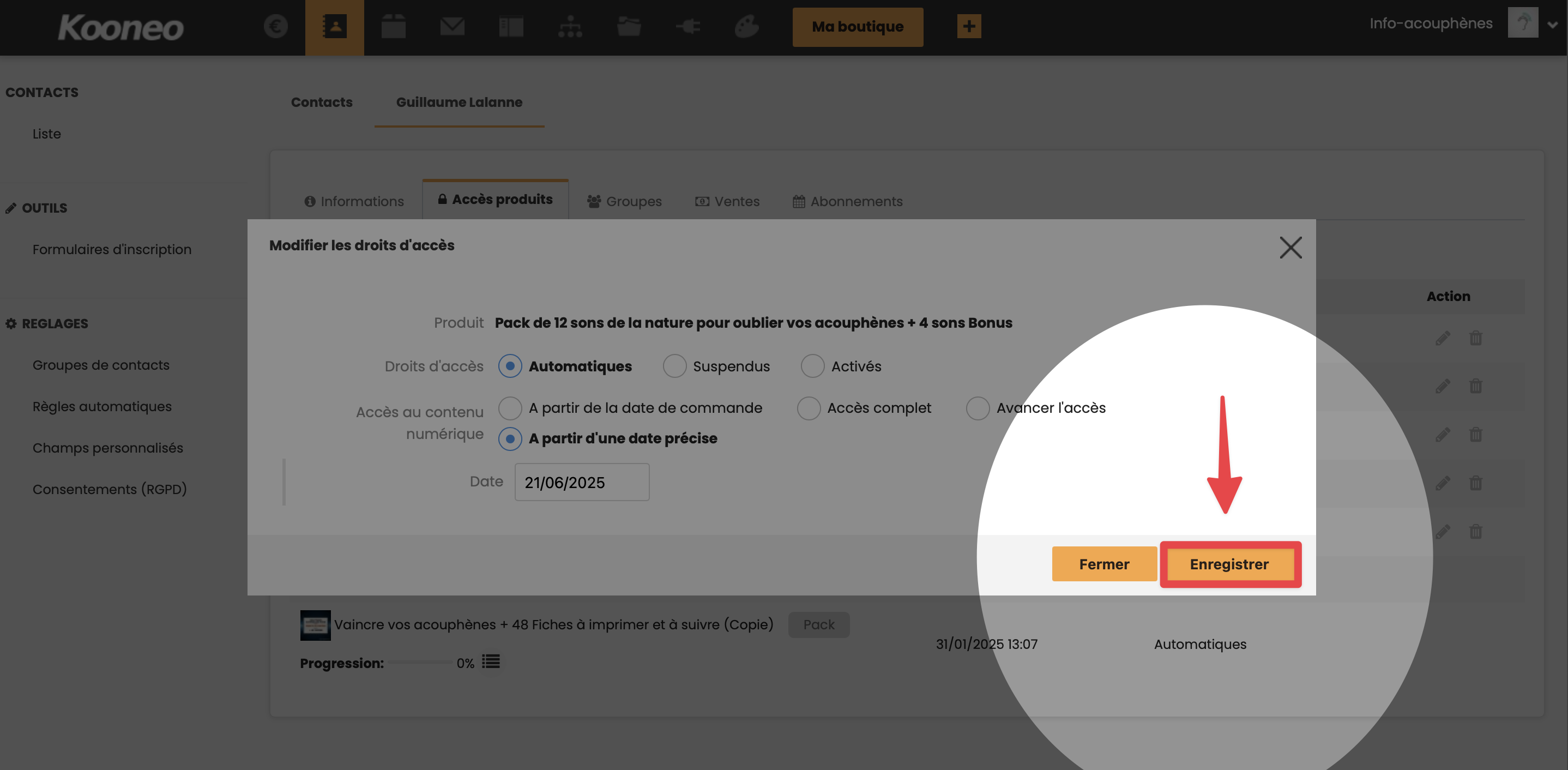
Task: Click trash delete icon in first row
Action: 1475,338
